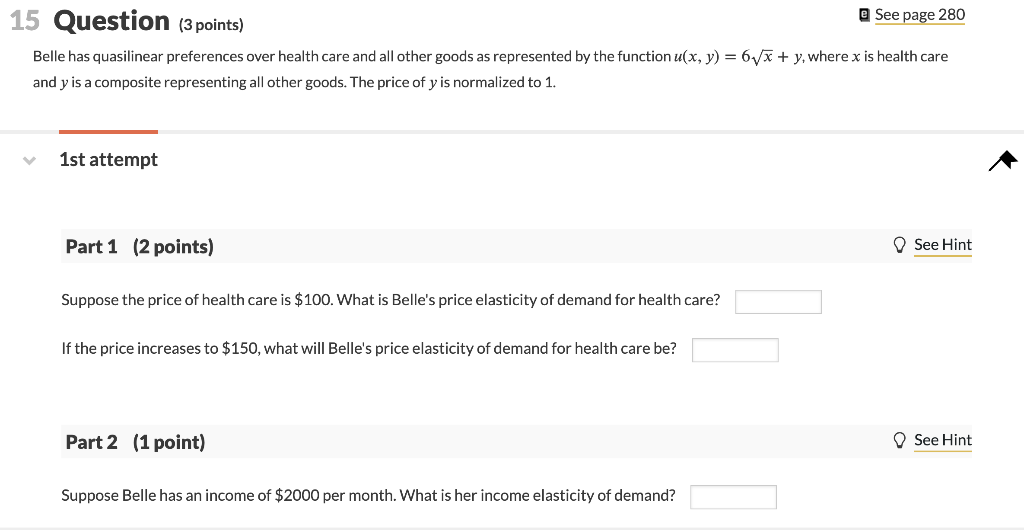
Task: Click the Part 2 (1 point) header
Action: coord(135,442)
